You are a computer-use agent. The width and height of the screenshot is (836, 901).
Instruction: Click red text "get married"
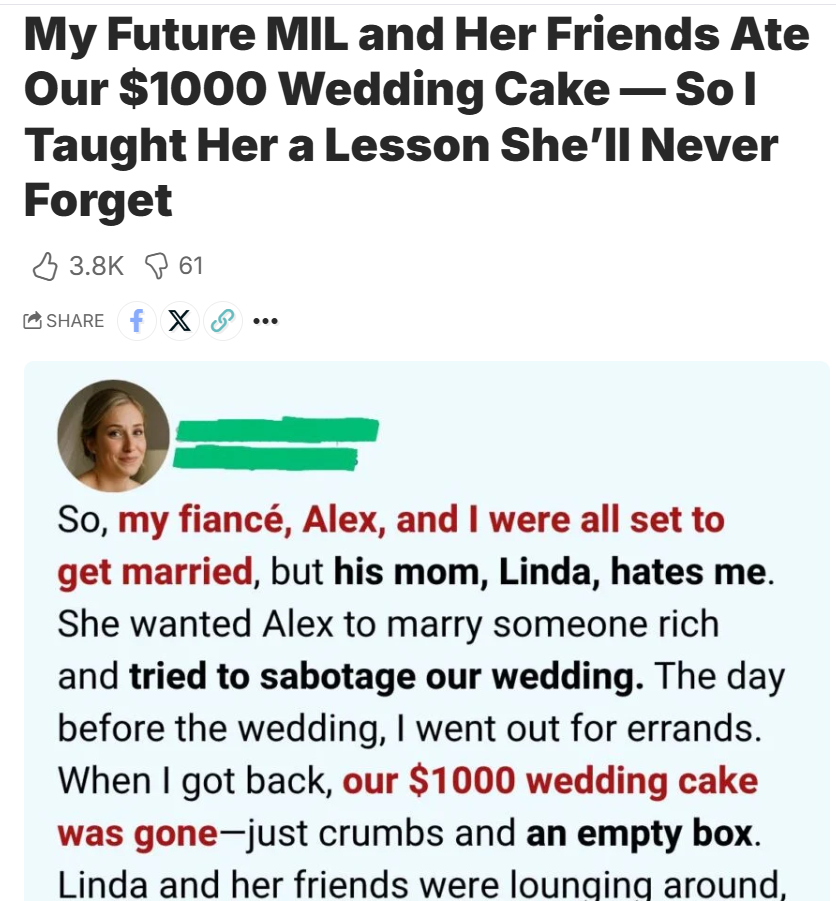point(155,572)
